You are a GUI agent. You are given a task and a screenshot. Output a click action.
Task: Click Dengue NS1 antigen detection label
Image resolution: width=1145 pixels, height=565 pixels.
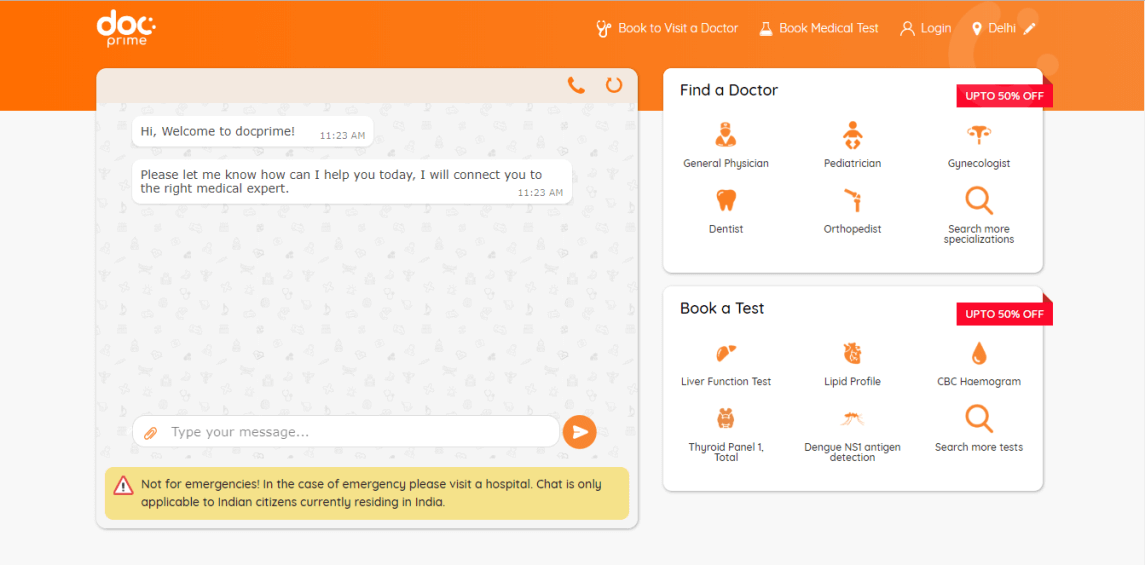coord(852,453)
